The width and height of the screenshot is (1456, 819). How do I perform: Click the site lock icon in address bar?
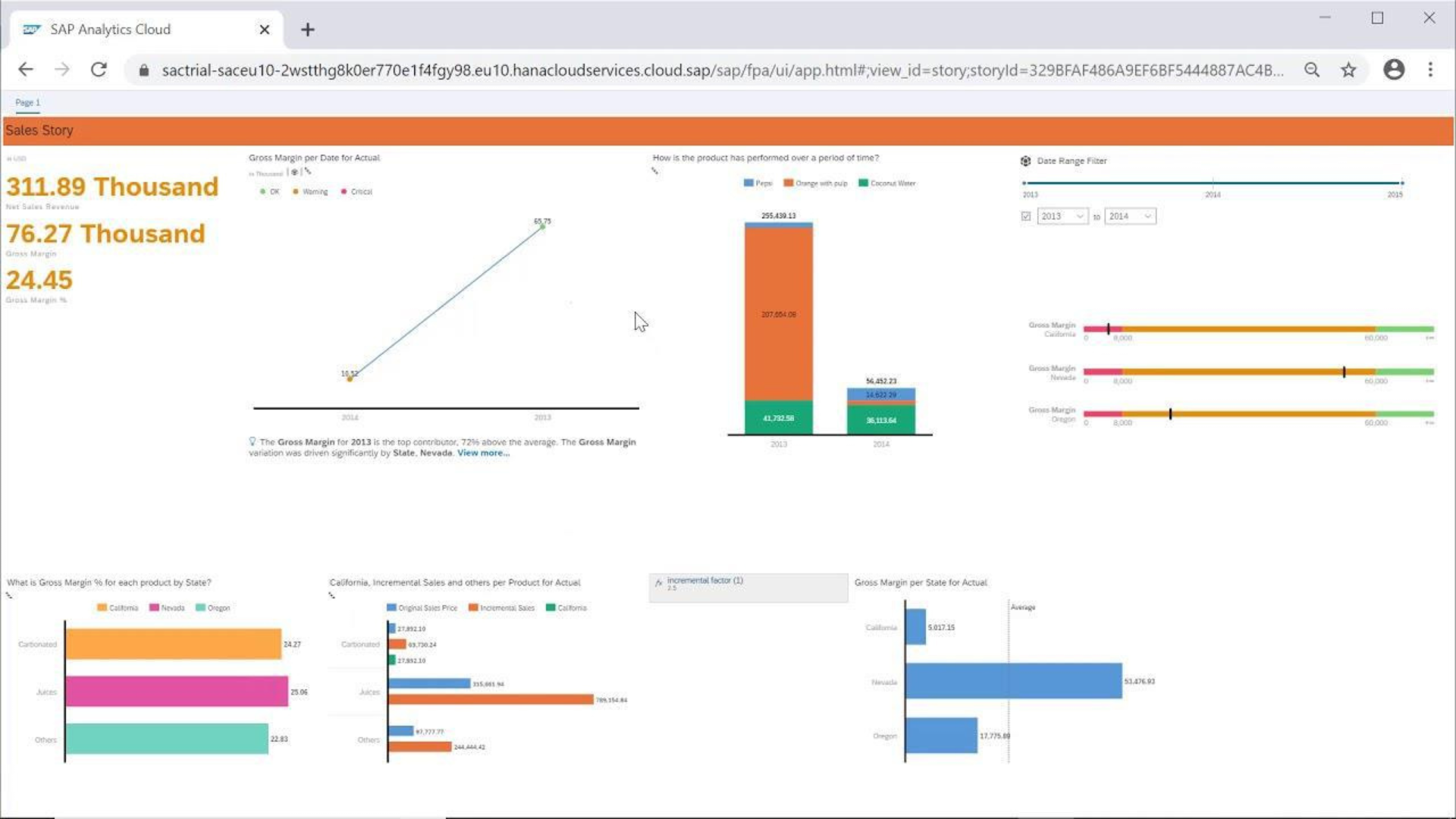click(144, 71)
